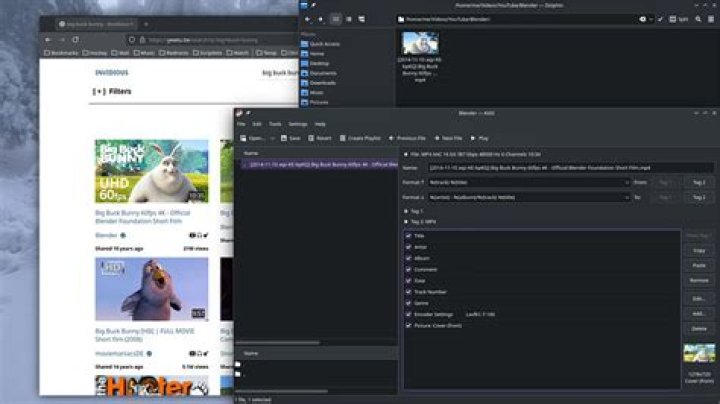Switch Dolphin to icons view mode
This screenshot has width=720, height=404.
click(x=336, y=19)
